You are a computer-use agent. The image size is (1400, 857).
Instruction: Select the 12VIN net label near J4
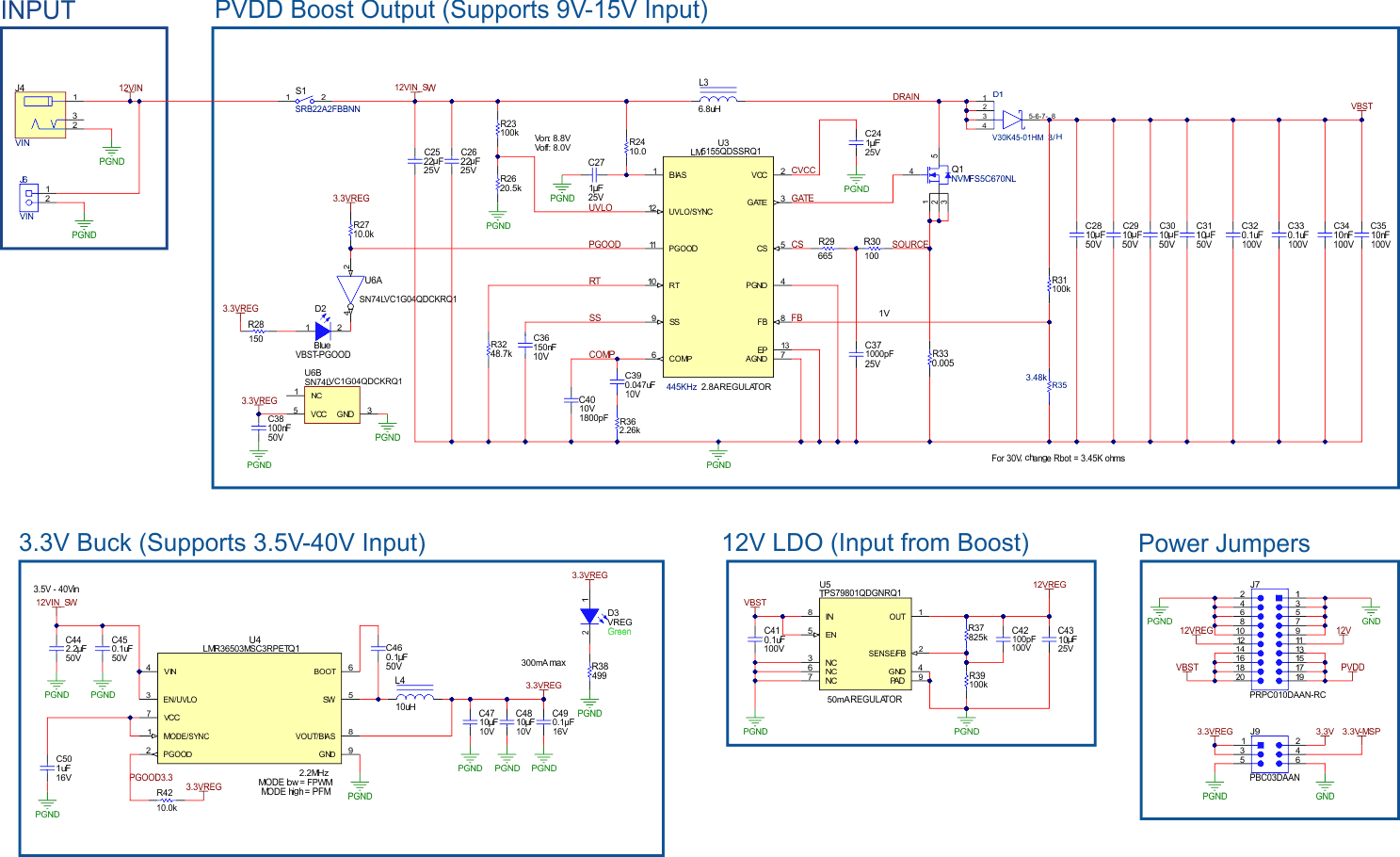pyautogui.click(x=131, y=89)
